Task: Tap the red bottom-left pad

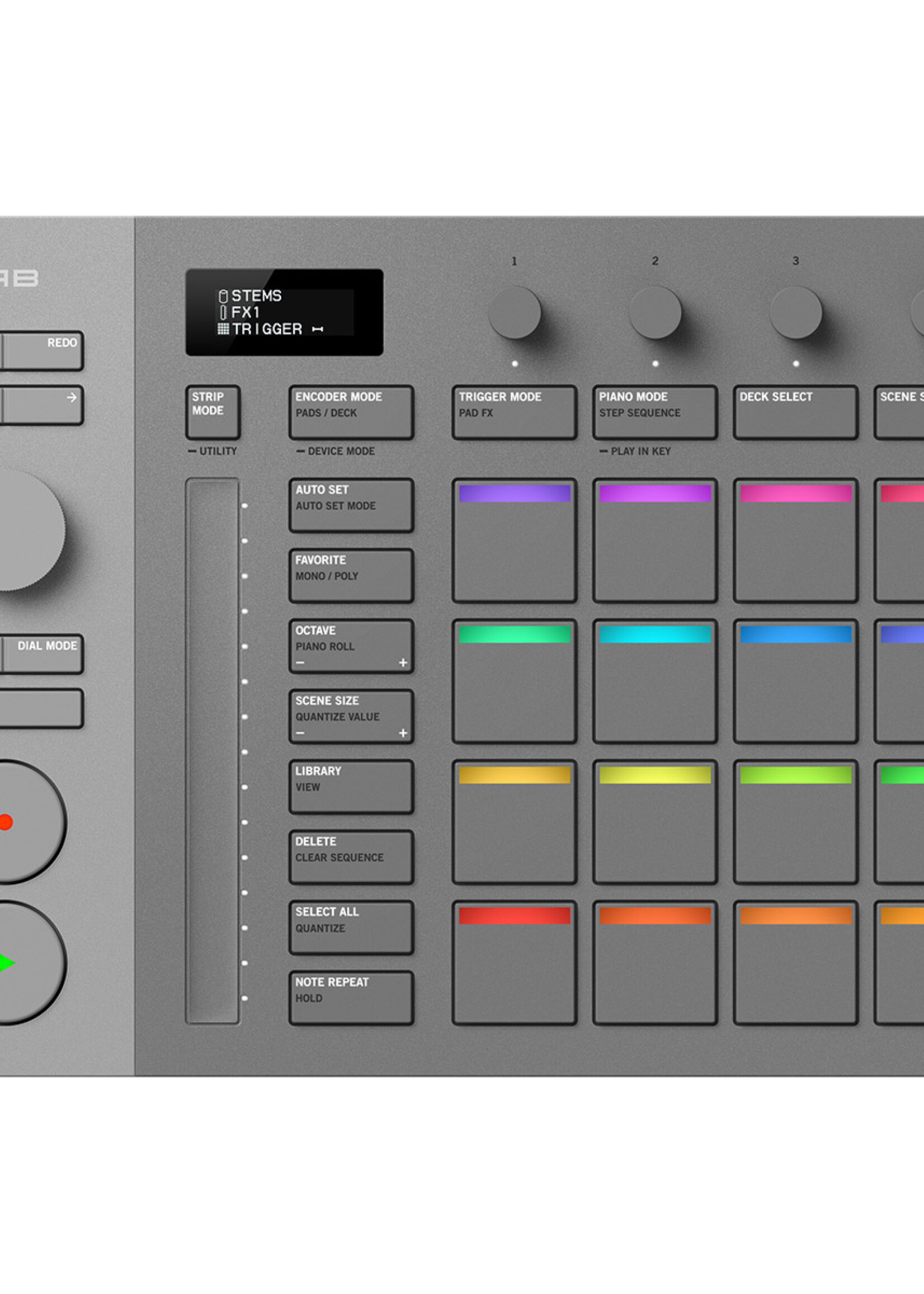Action: tap(515, 963)
